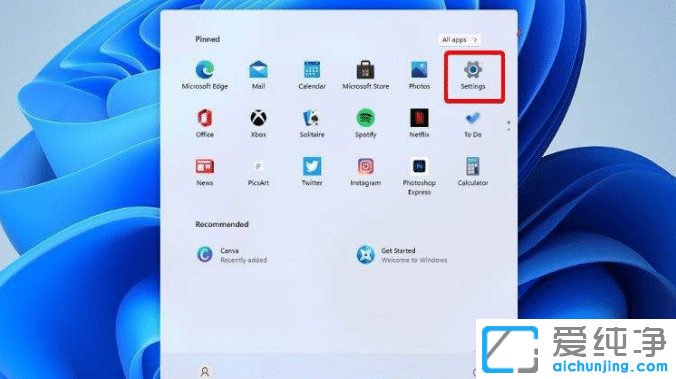Launch Photoshop Express

(419, 176)
